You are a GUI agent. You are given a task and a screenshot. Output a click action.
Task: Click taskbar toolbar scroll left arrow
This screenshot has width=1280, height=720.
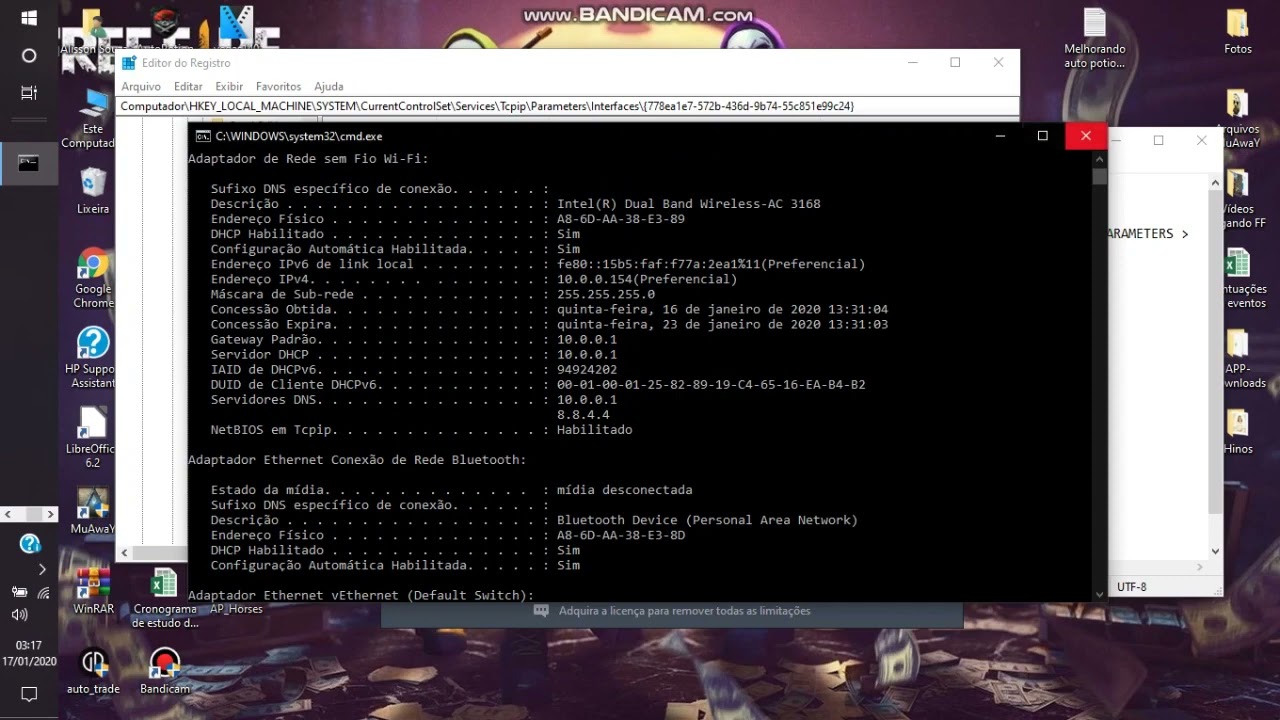[x=7, y=514]
